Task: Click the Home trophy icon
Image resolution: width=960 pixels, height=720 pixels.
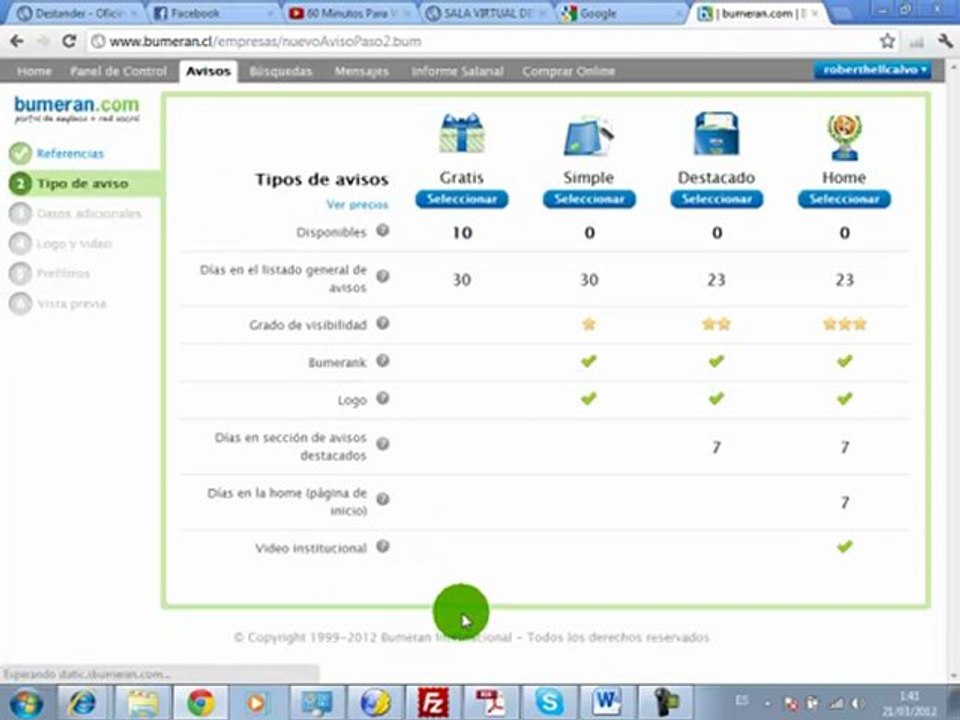Action: (844, 137)
